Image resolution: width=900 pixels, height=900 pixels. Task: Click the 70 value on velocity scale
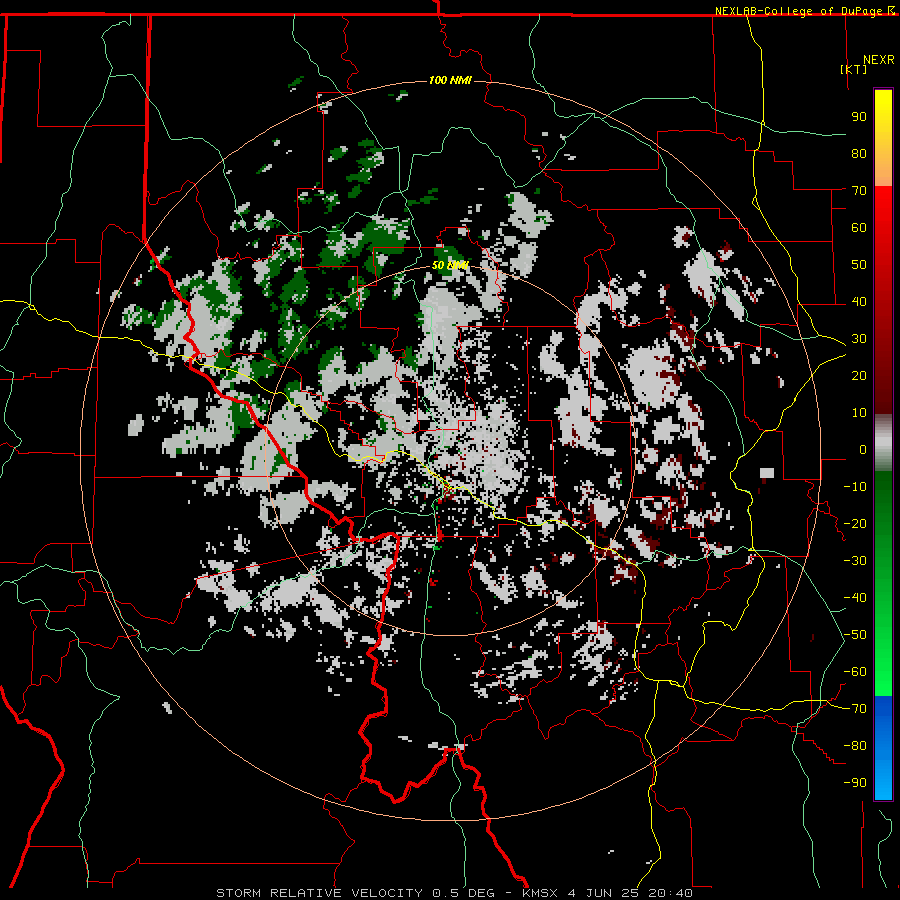pyautogui.click(x=859, y=191)
